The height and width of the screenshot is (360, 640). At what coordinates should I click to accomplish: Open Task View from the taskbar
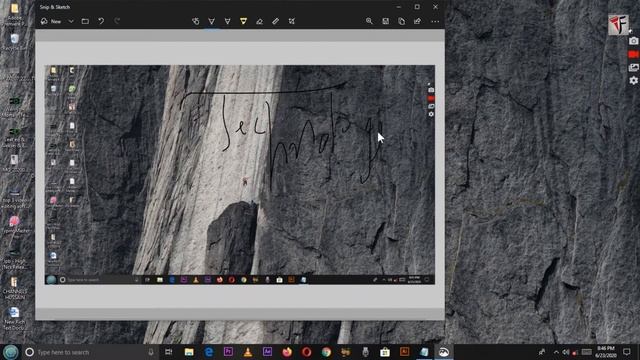pyautogui.click(x=169, y=352)
